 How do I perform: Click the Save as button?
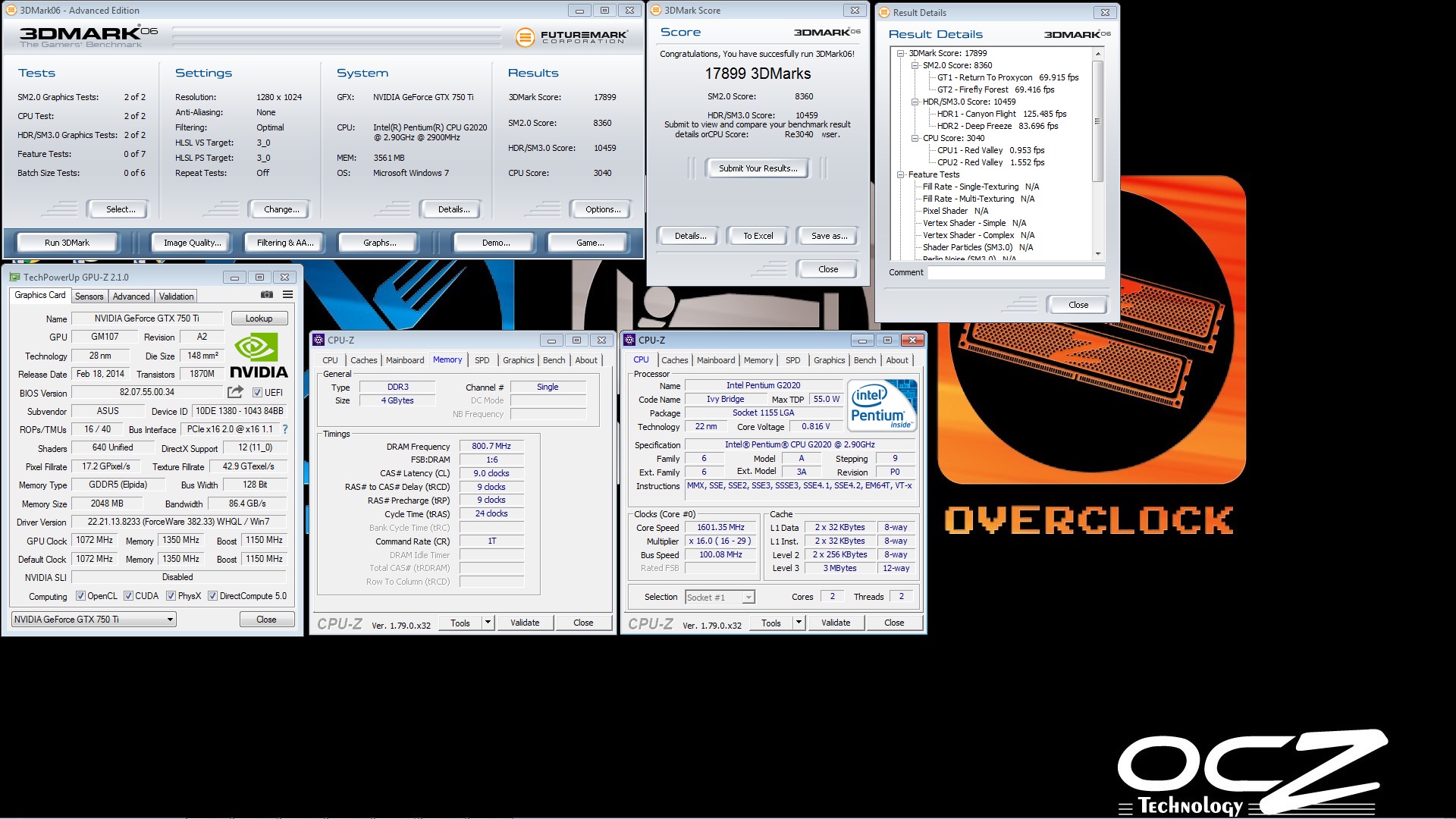(x=829, y=236)
